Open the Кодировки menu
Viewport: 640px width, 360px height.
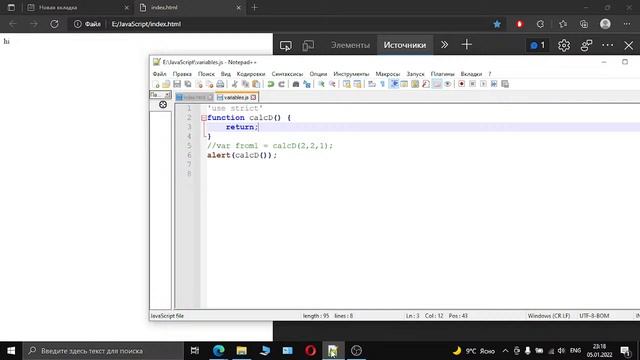coord(251,74)
